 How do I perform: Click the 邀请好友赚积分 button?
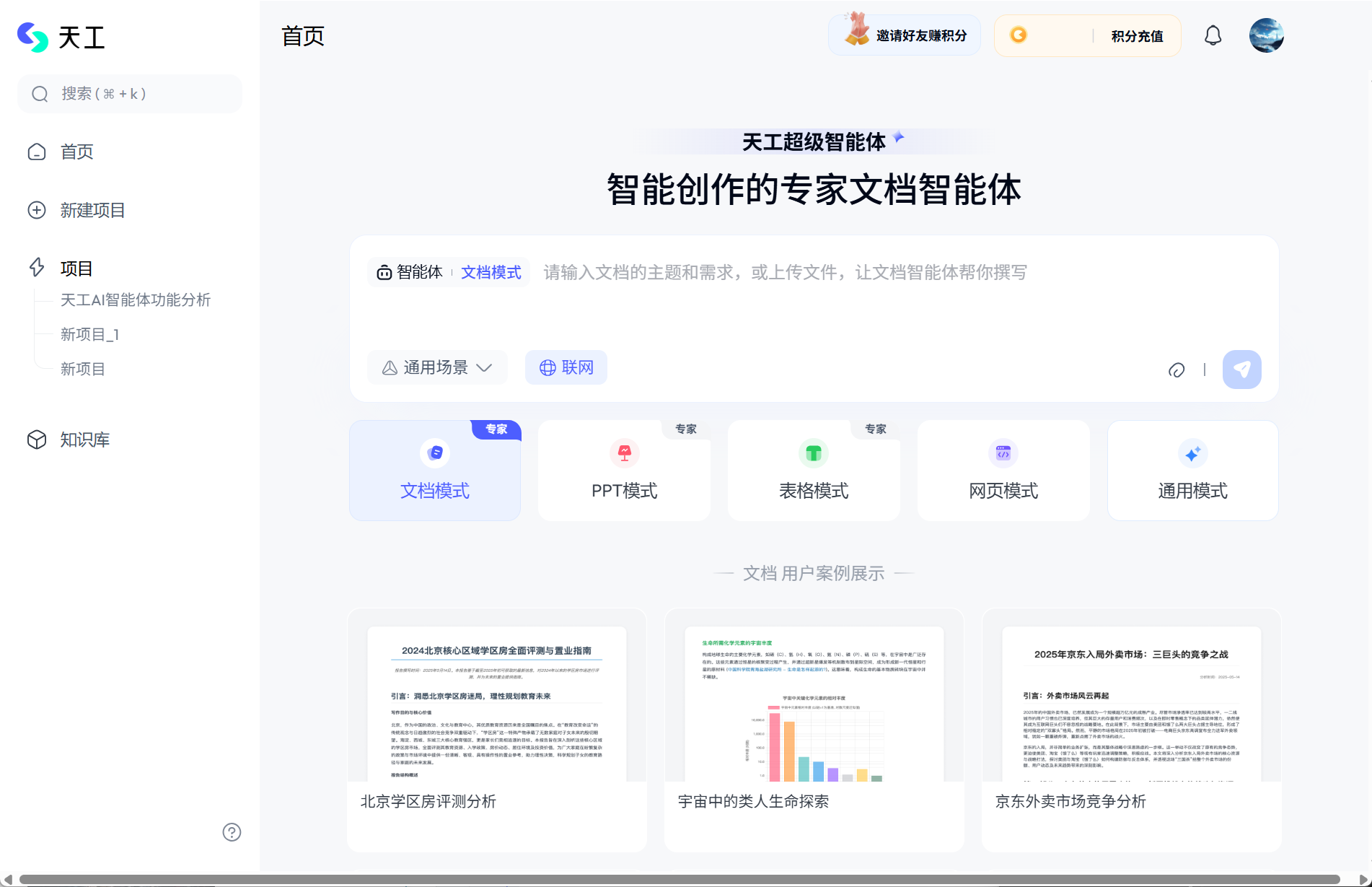coord(904,35)
